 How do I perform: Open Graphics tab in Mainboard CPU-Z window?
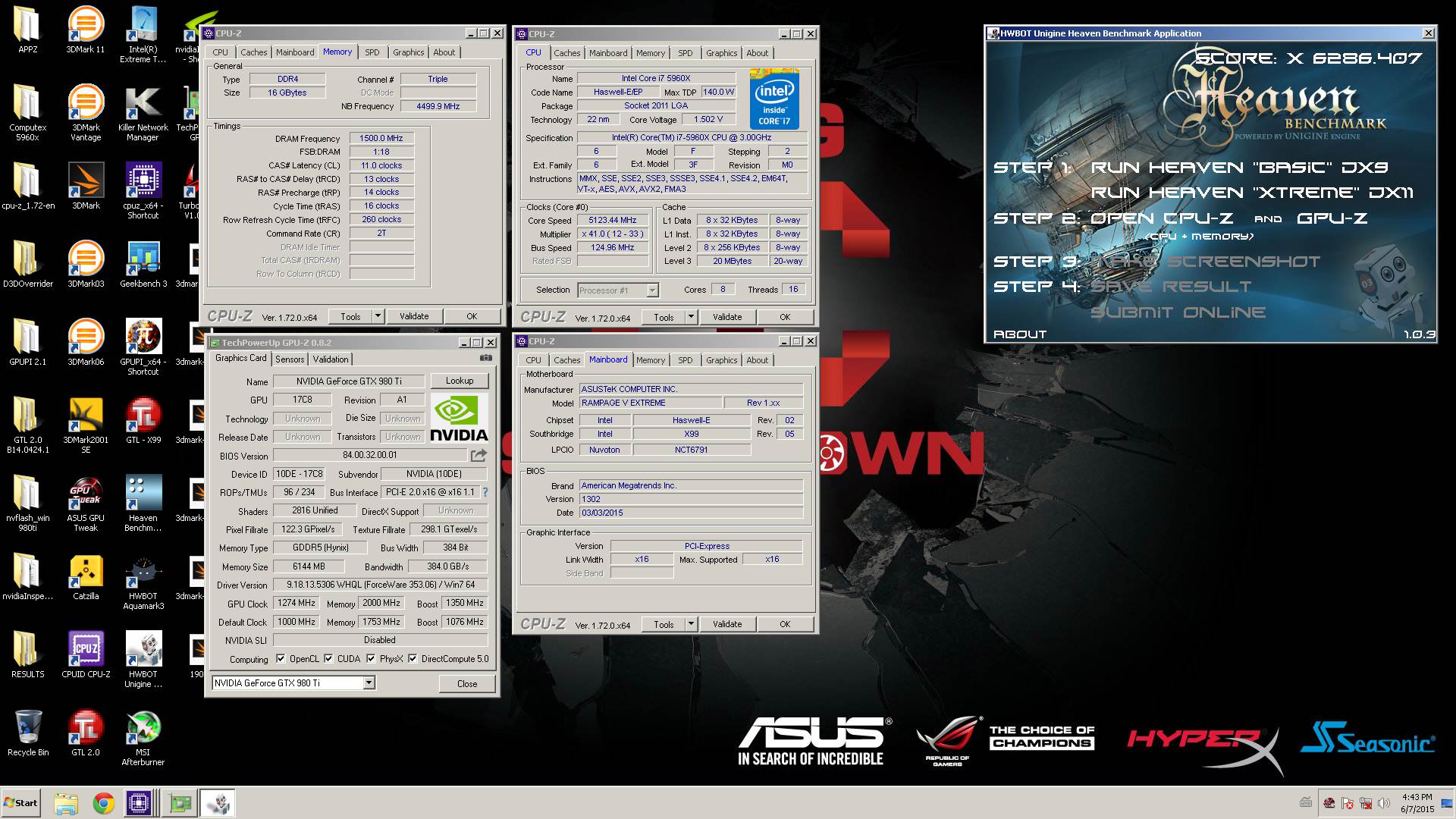[721, 360]
